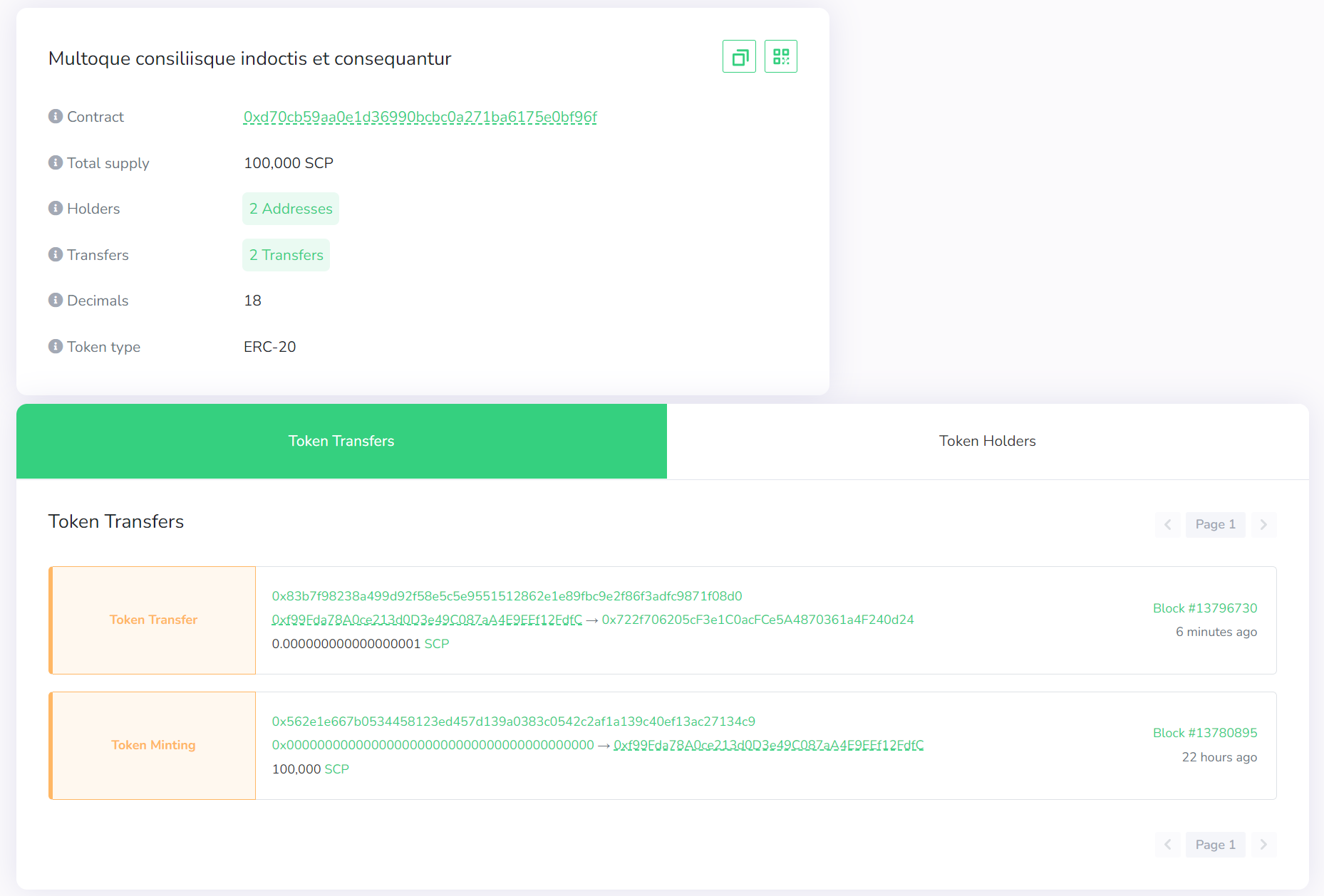This screenshot has width=1324, height=896.
Task: Click info icon next to Transfers
Action: [x=56, y=254]
